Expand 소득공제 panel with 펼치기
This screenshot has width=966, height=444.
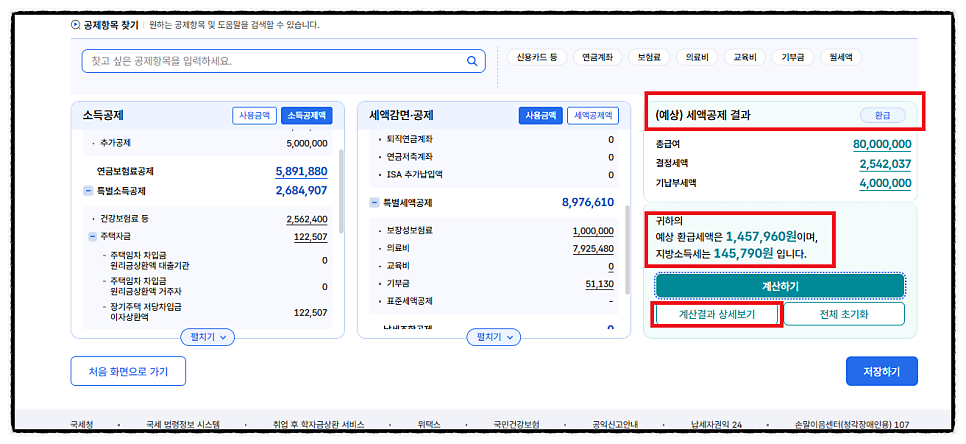coord(208,337)
